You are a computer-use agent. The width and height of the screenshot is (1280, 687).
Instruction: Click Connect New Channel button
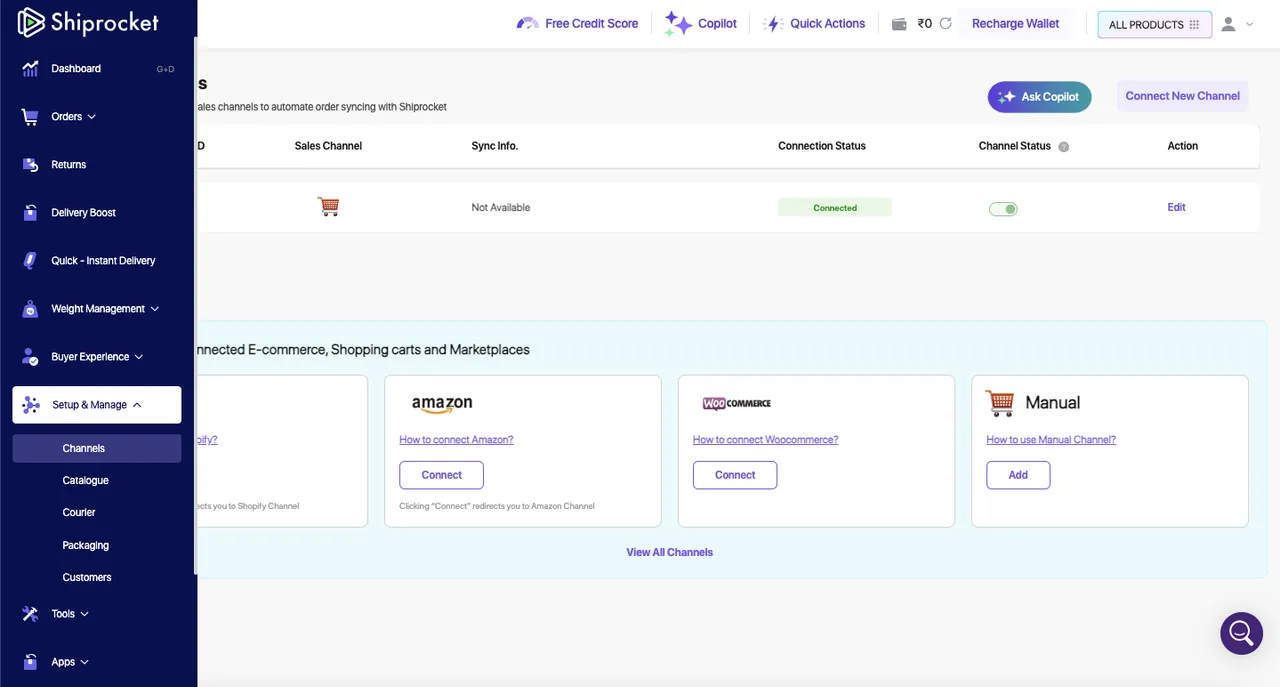1182,96
